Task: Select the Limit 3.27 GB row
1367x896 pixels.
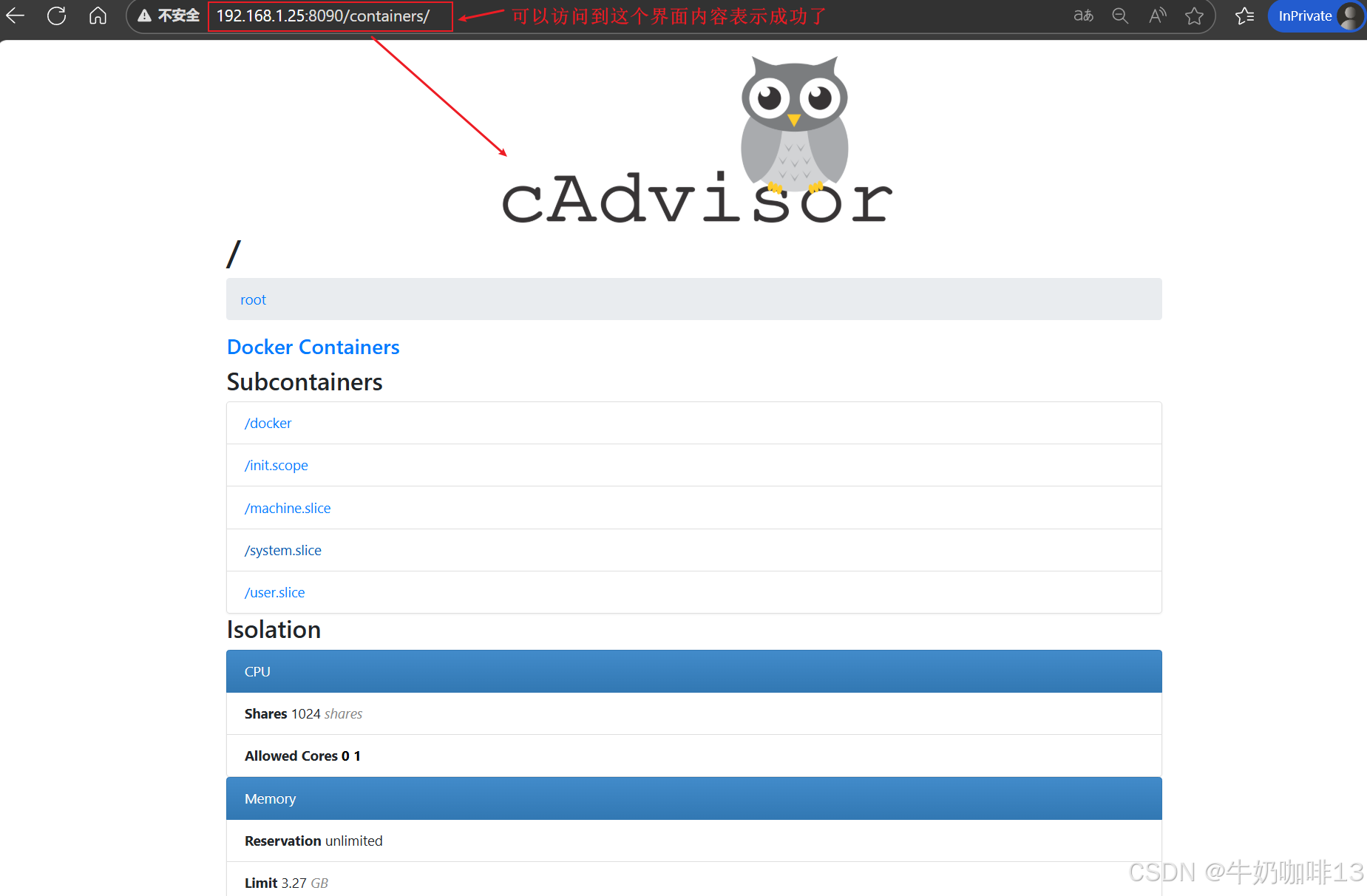Action: click(x=694, y=880)
